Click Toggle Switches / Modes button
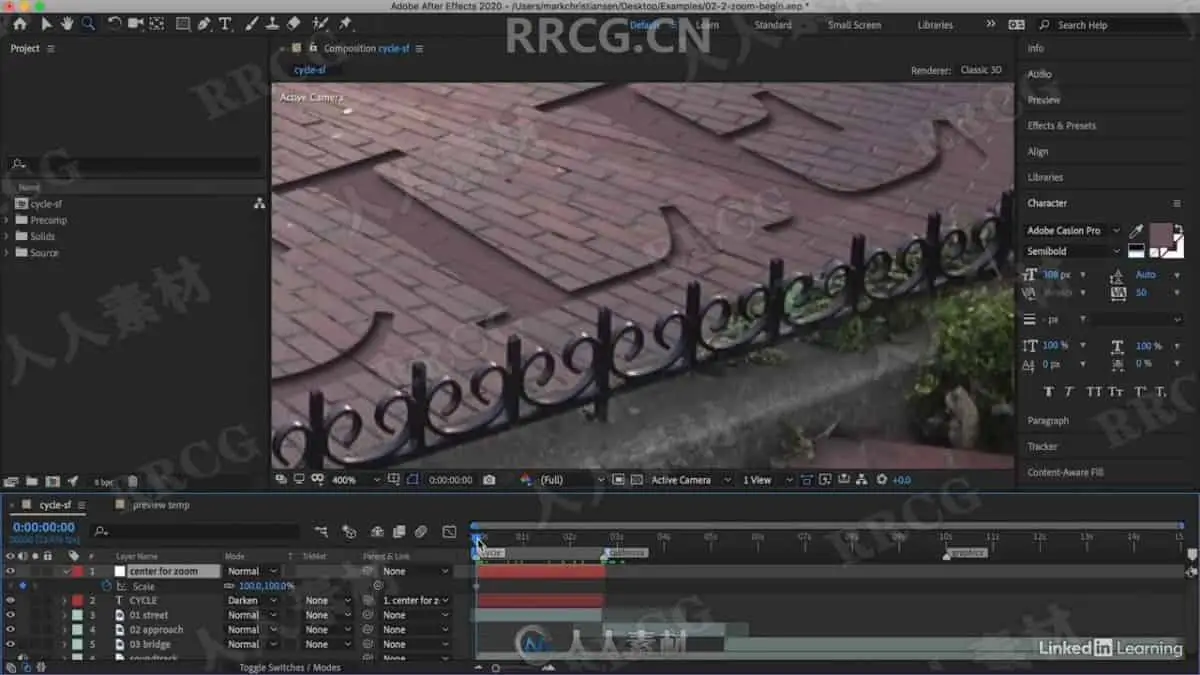 tap(290, 667)
